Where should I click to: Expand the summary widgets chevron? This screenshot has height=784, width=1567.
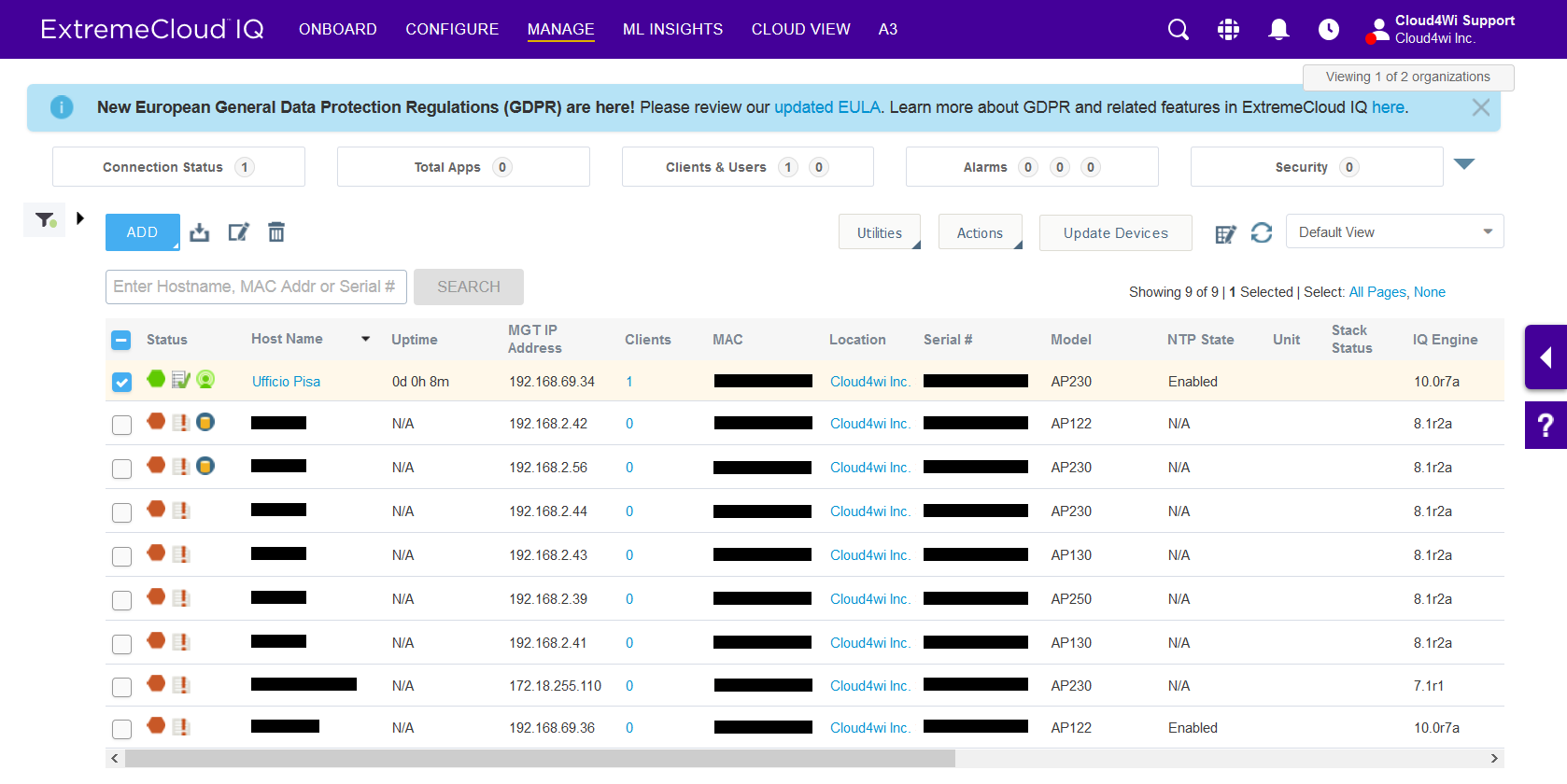pyautogui.click(x=1464, y=164)
